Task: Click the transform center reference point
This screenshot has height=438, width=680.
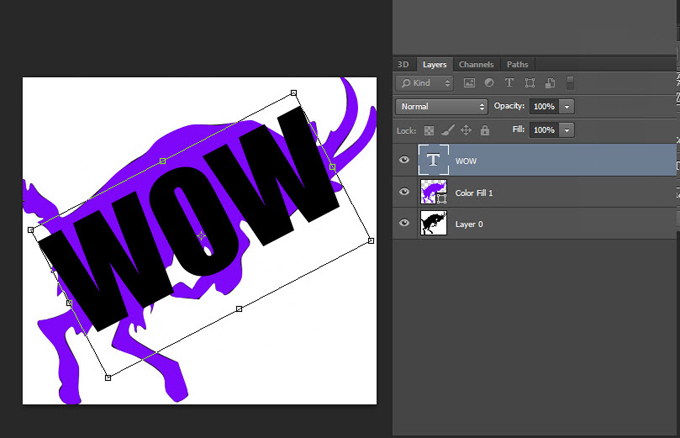Action: tap(201, 235)
